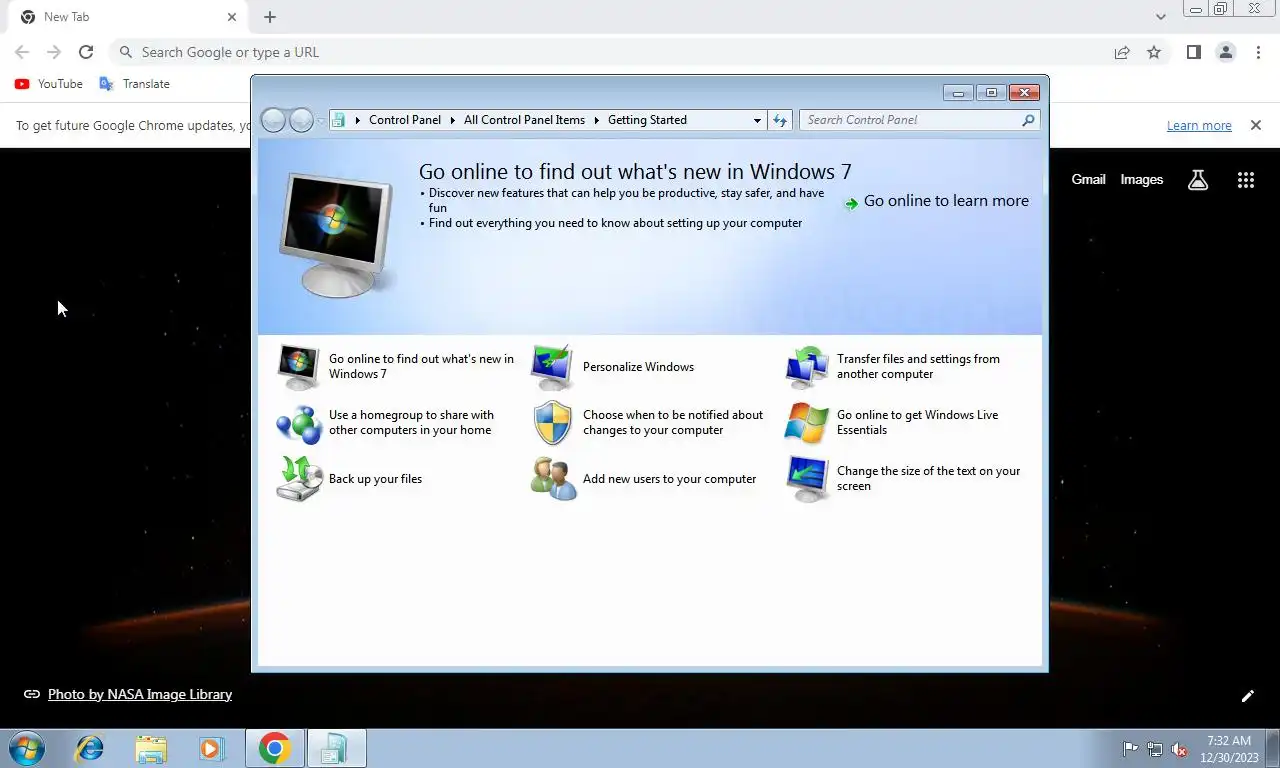
Task: Switch to the New Tab tab
Action: [128, 17]
